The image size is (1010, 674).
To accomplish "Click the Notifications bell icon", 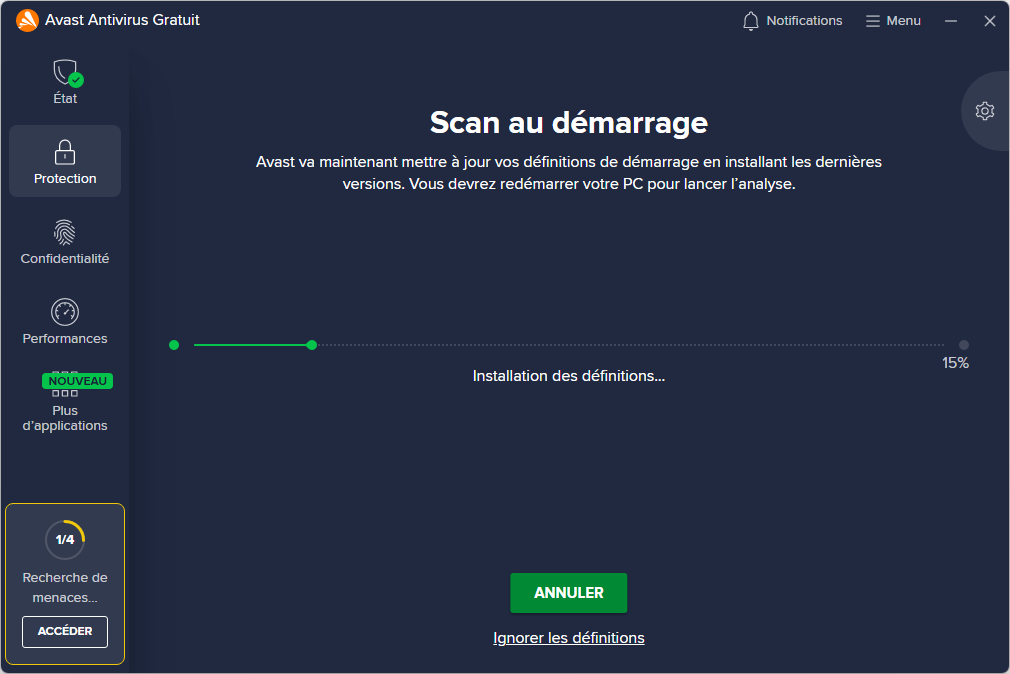I will click(750, 21).
